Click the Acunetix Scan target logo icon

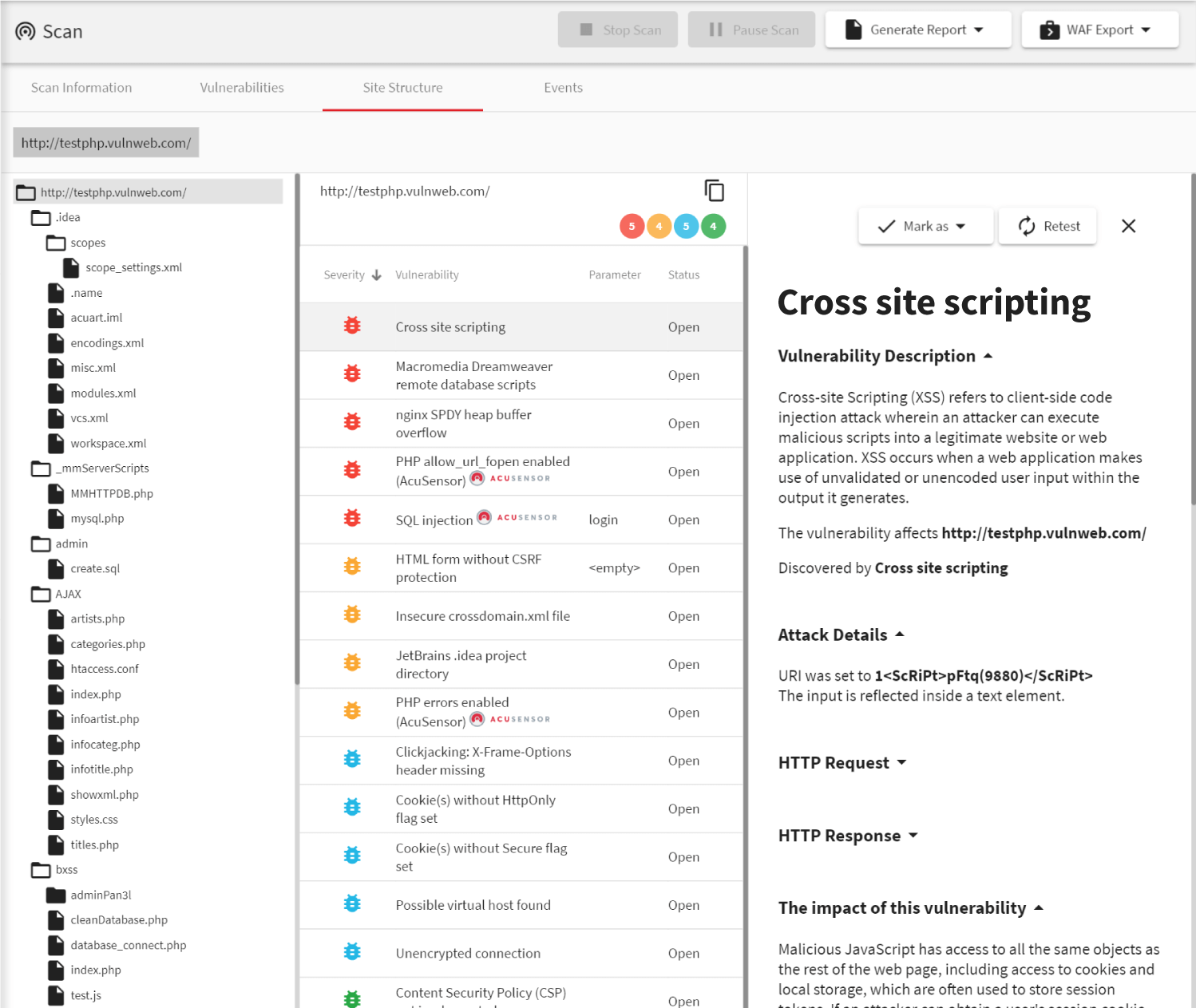click(24, 30)
